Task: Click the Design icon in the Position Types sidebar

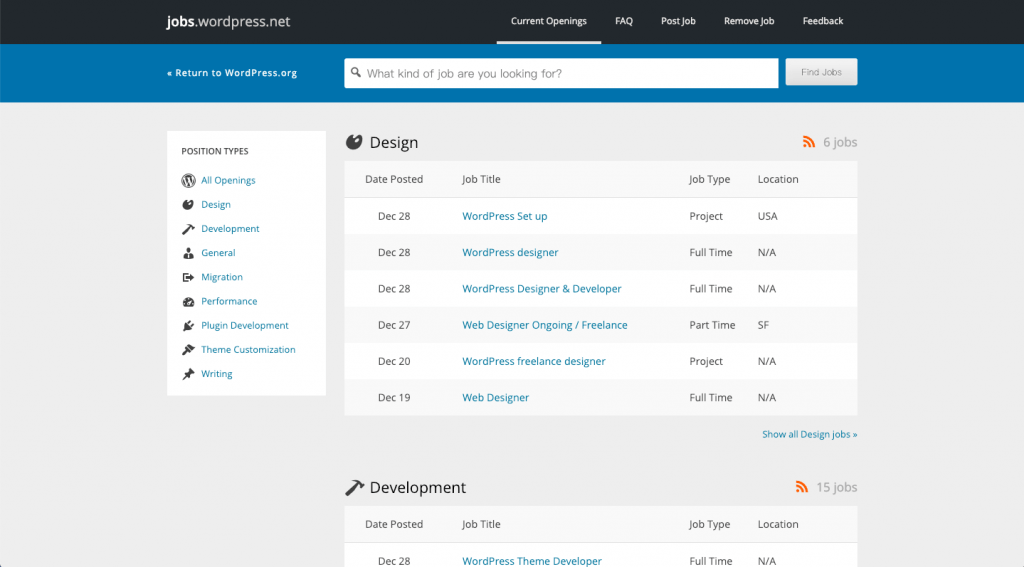Action: click(188, 204)
